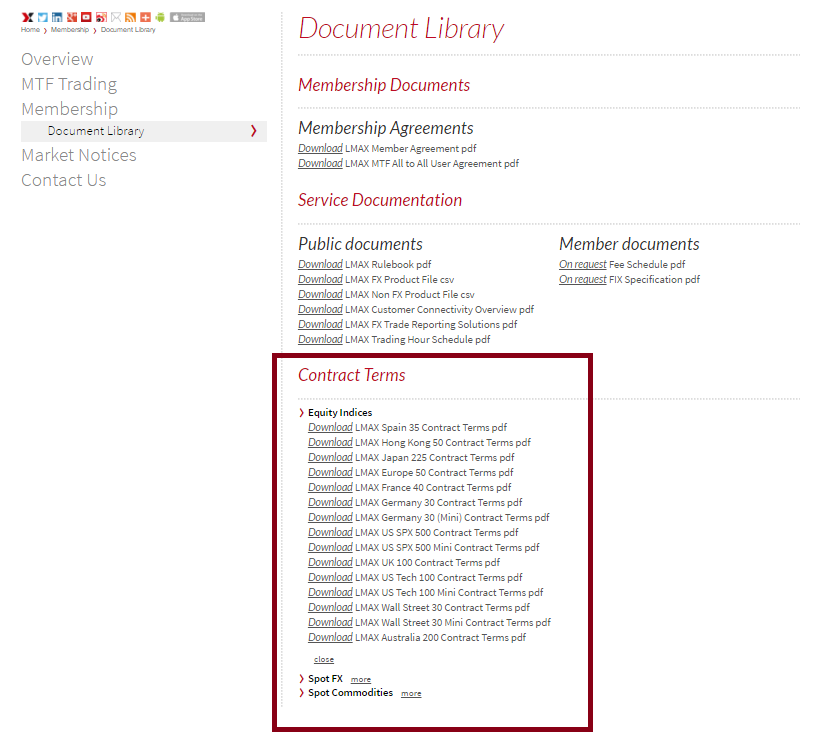
Task: Download LMAX Trading Hour Schedule pdf
Action: click(x=320, y=339)
